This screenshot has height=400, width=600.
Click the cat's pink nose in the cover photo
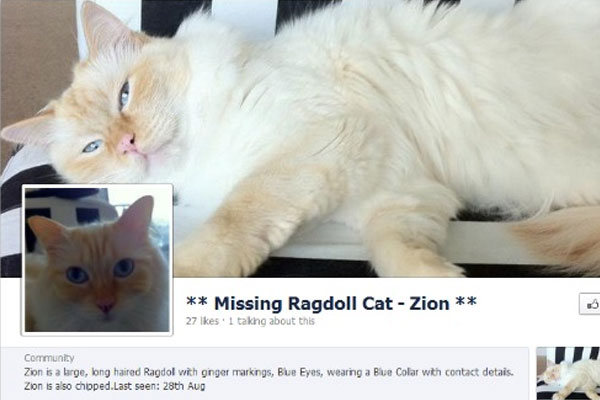click(x=127, y=145)
